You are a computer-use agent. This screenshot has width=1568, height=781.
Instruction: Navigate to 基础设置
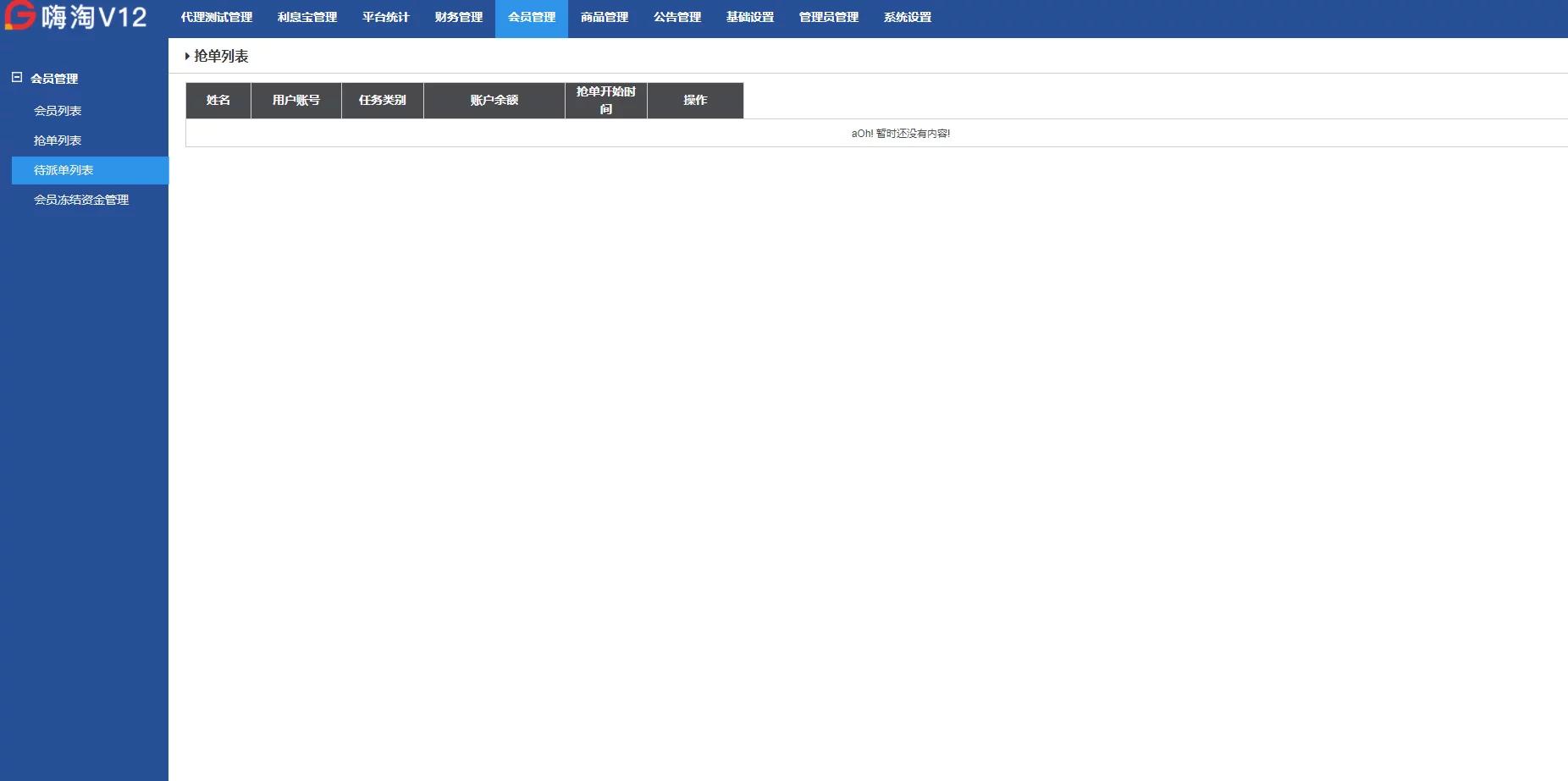point(750,18)
